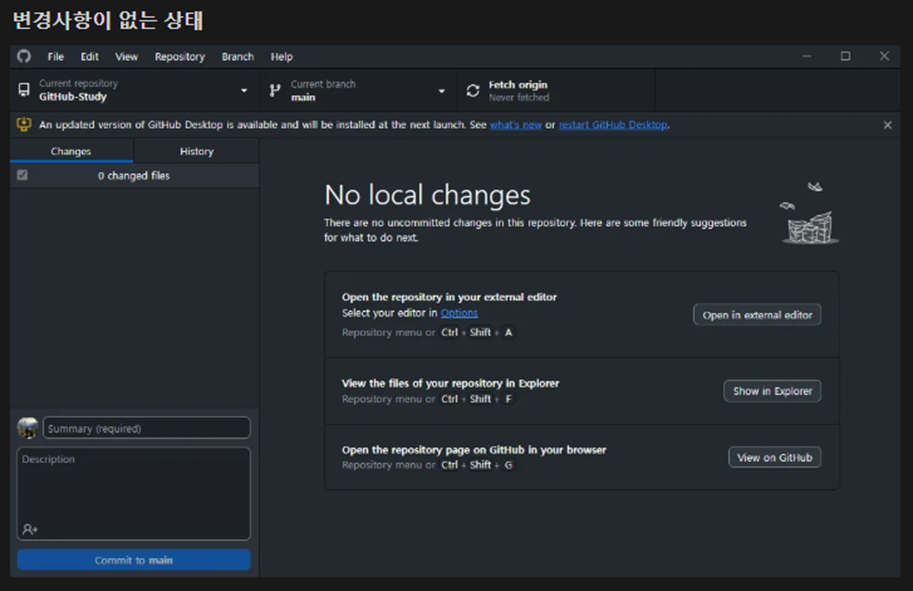The height and width of the screenshot is (591, 913).
Task: Click the branch icon beside Current branch
Action: pos(275,90)
